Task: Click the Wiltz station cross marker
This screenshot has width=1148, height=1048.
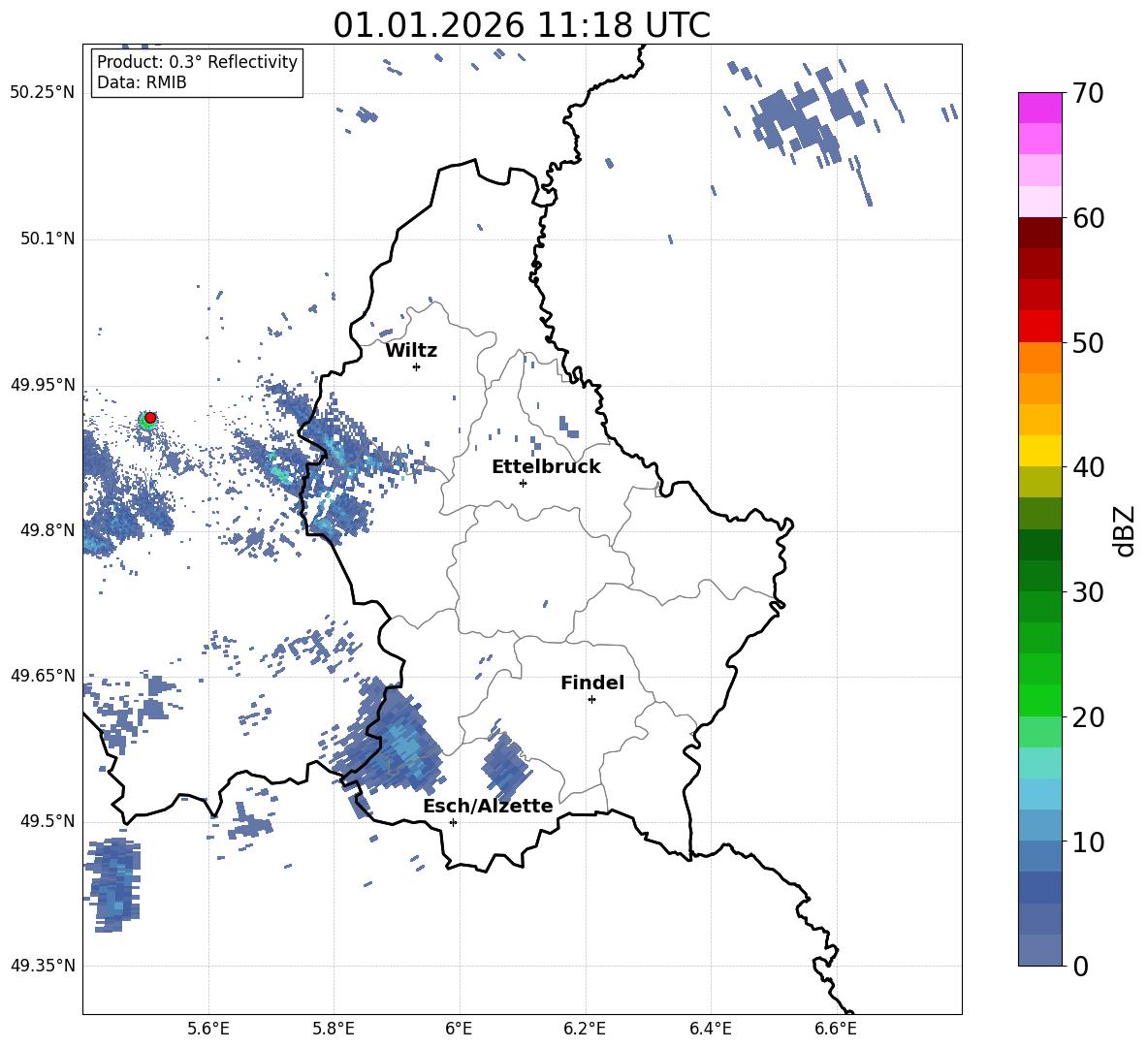Action: coord(417,366)
